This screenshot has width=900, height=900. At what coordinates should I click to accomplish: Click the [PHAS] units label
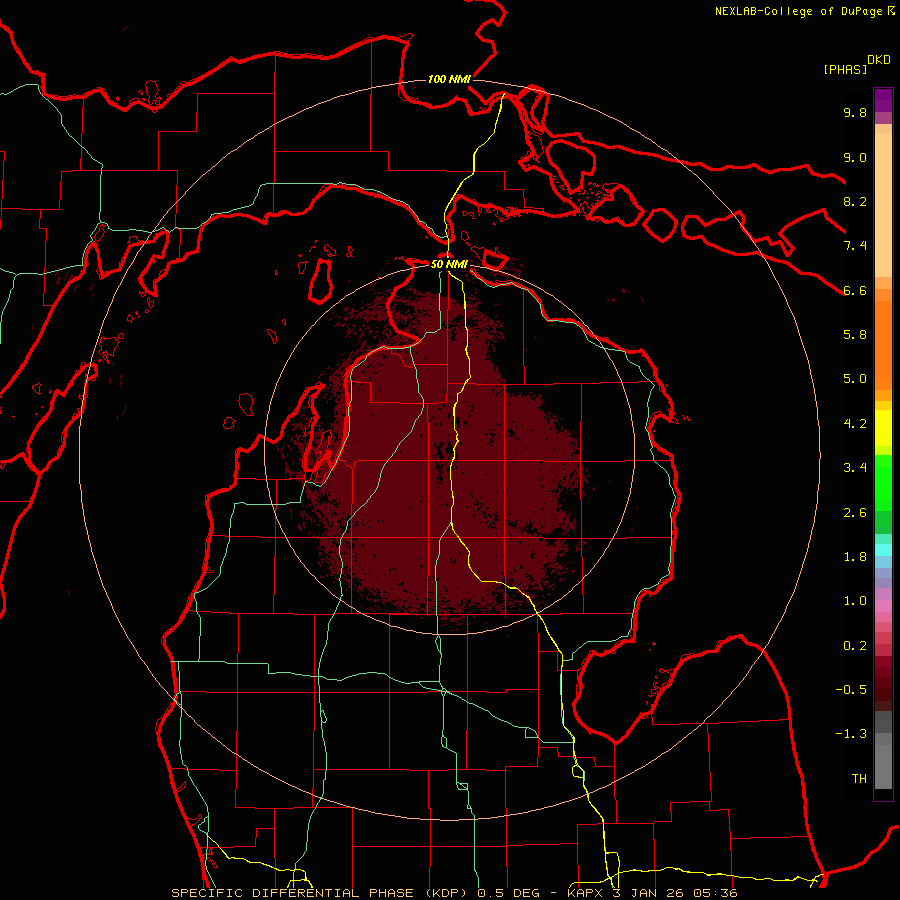coord(845,69)
